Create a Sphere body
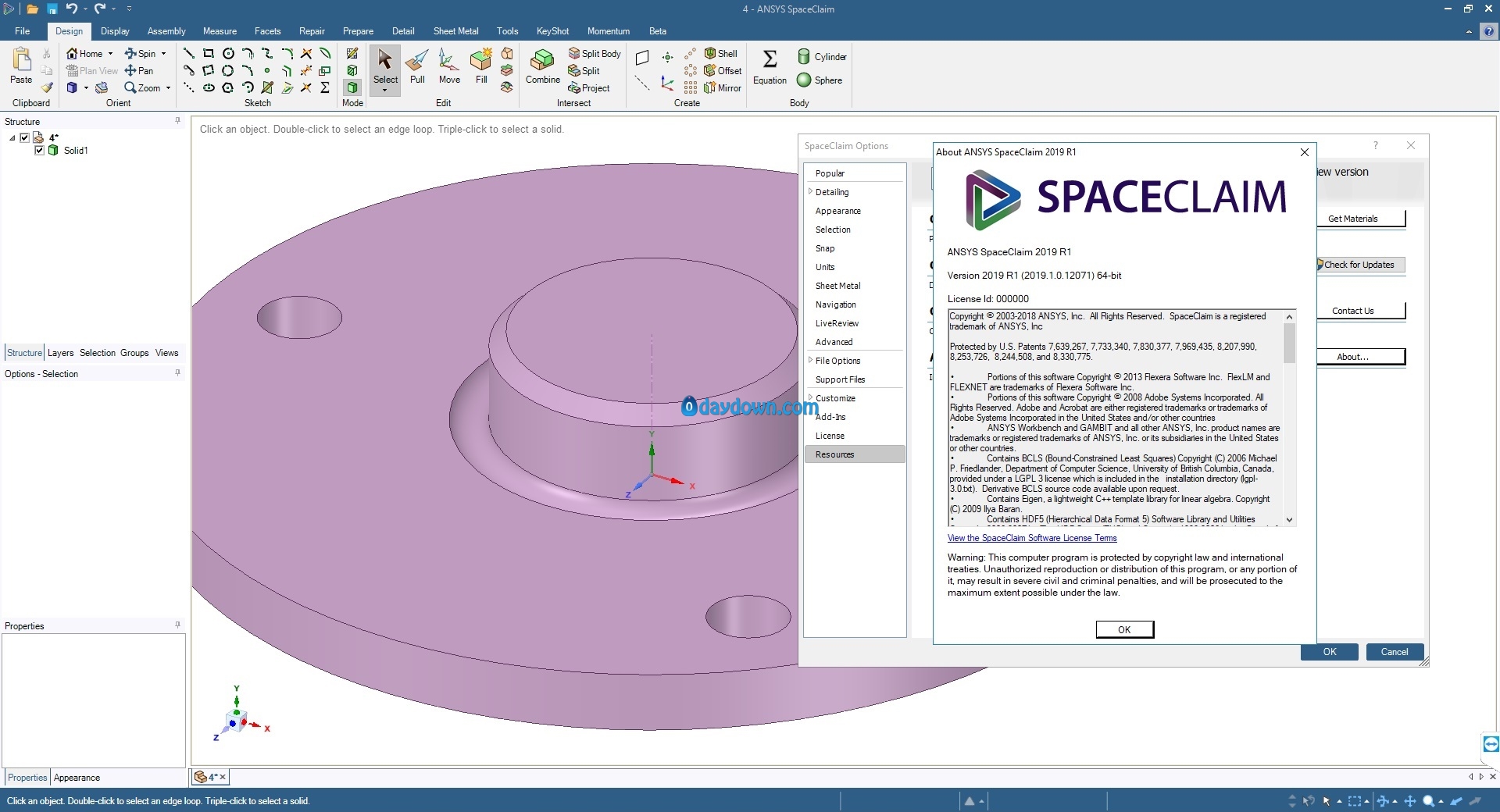Viewport: 1500px width, 812px height. (819, 80)
